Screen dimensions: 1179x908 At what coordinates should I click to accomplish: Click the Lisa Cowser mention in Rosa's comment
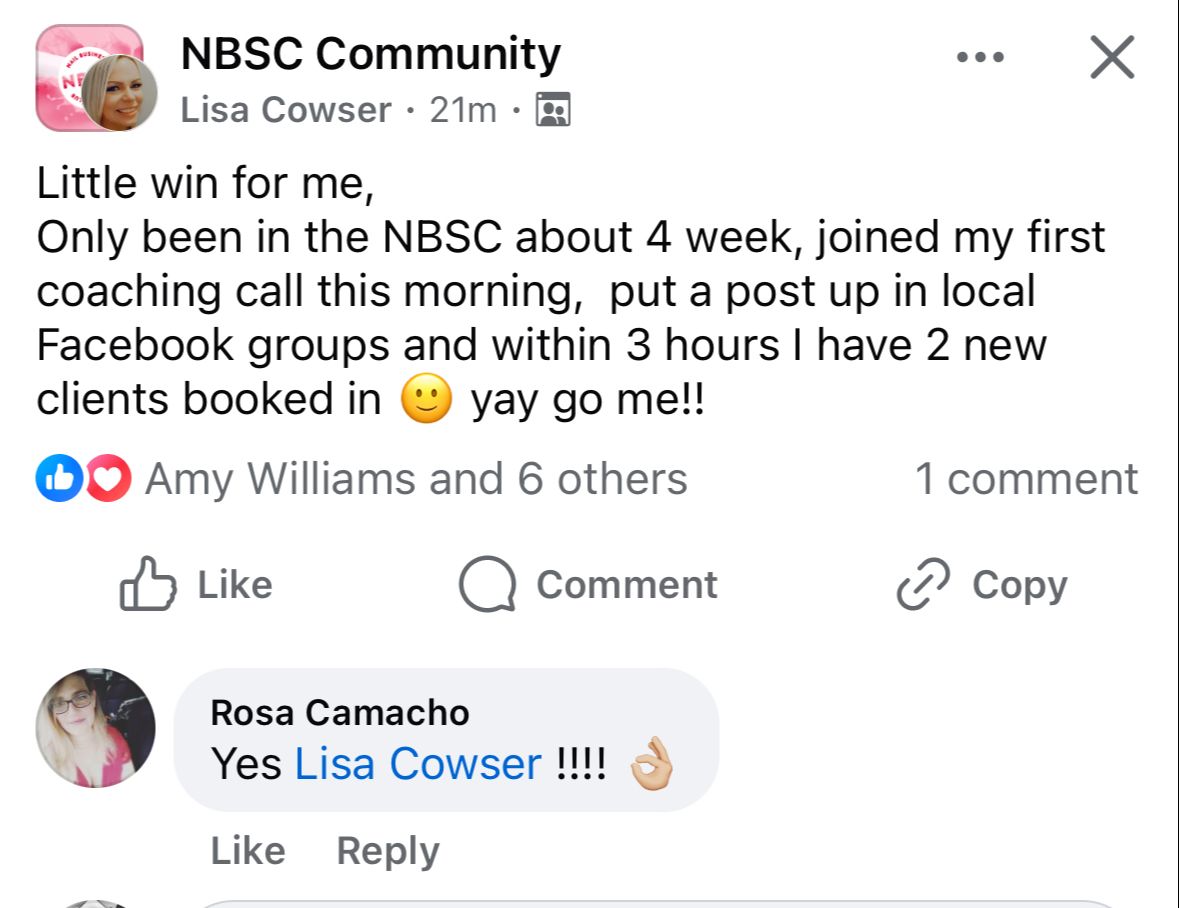417,765
